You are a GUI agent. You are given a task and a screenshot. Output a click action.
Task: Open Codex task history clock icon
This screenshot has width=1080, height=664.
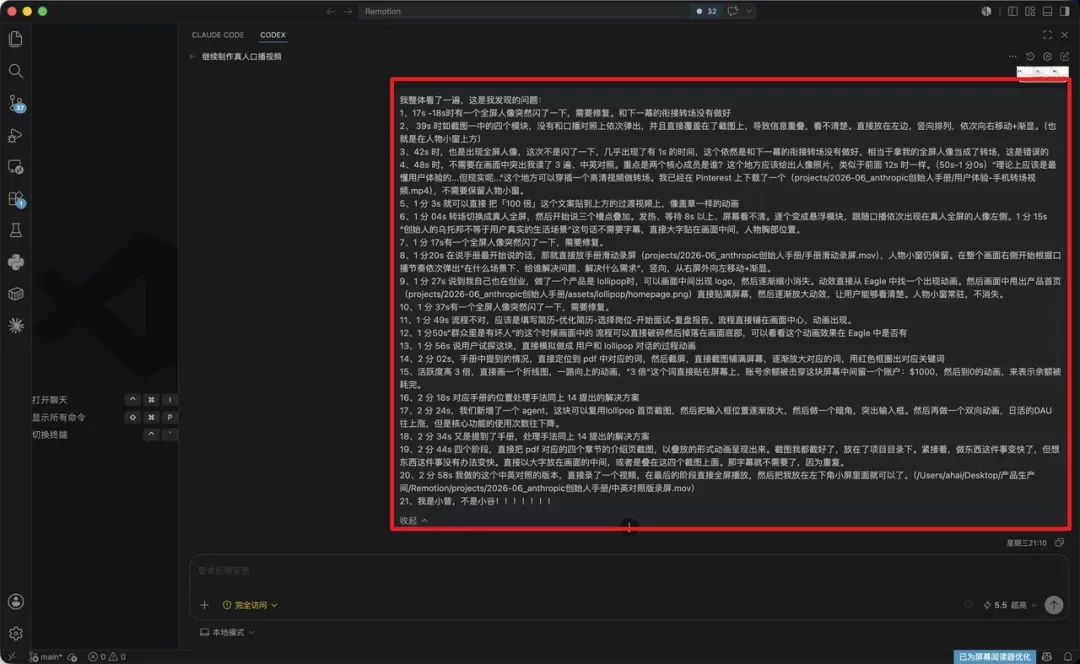pyautogui.click(x=1030, y=56)
